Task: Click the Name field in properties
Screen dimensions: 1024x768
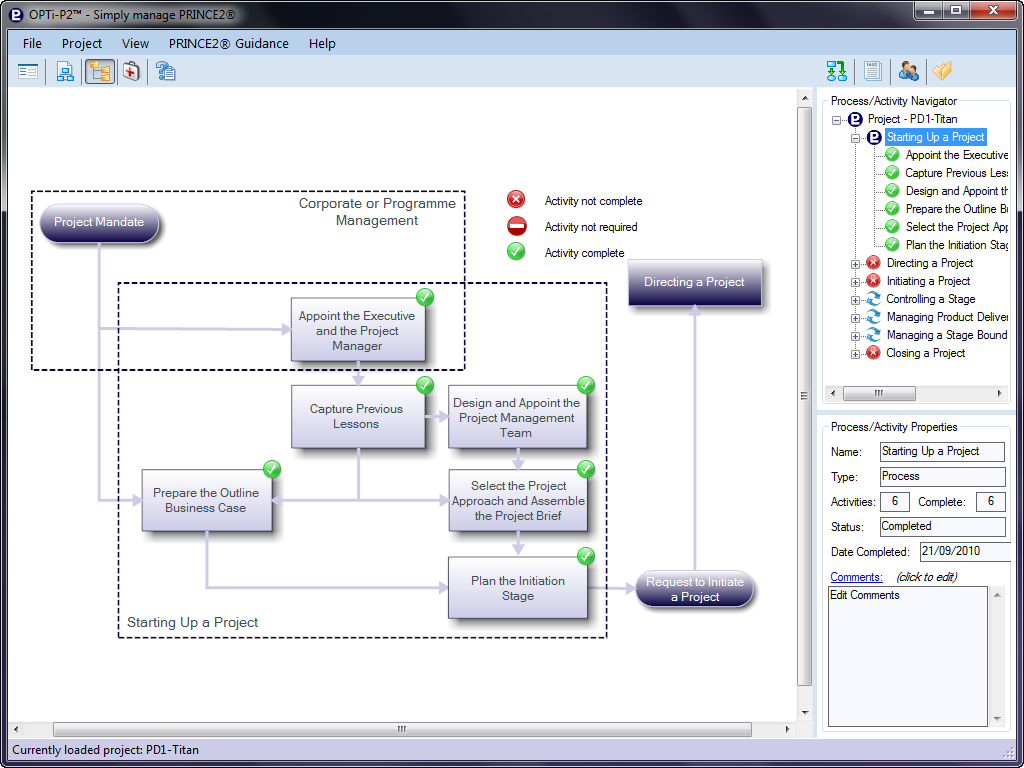Action: (942, 451)
